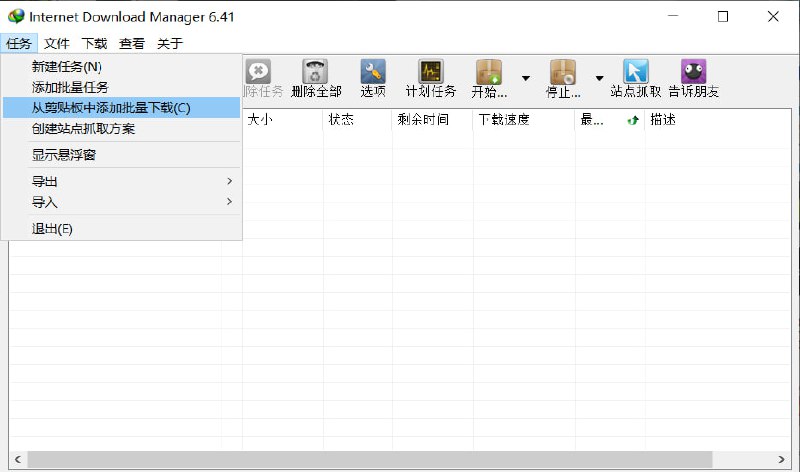Click the 删除全部 (Delete All) toolbar icon
The height and width of the screenshot is (472, 800).
(316, 78)
